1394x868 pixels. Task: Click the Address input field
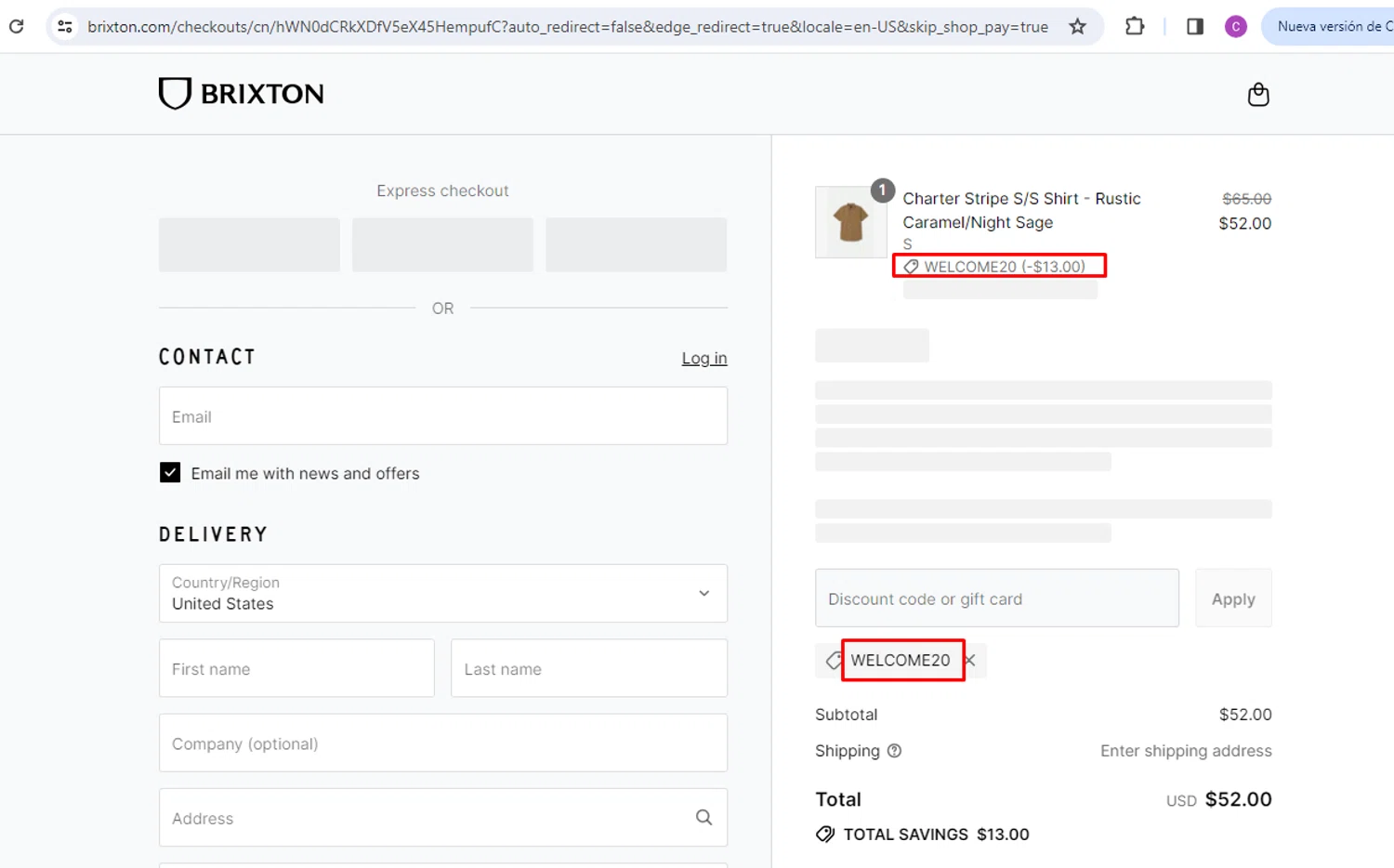(x=443, y=818)
